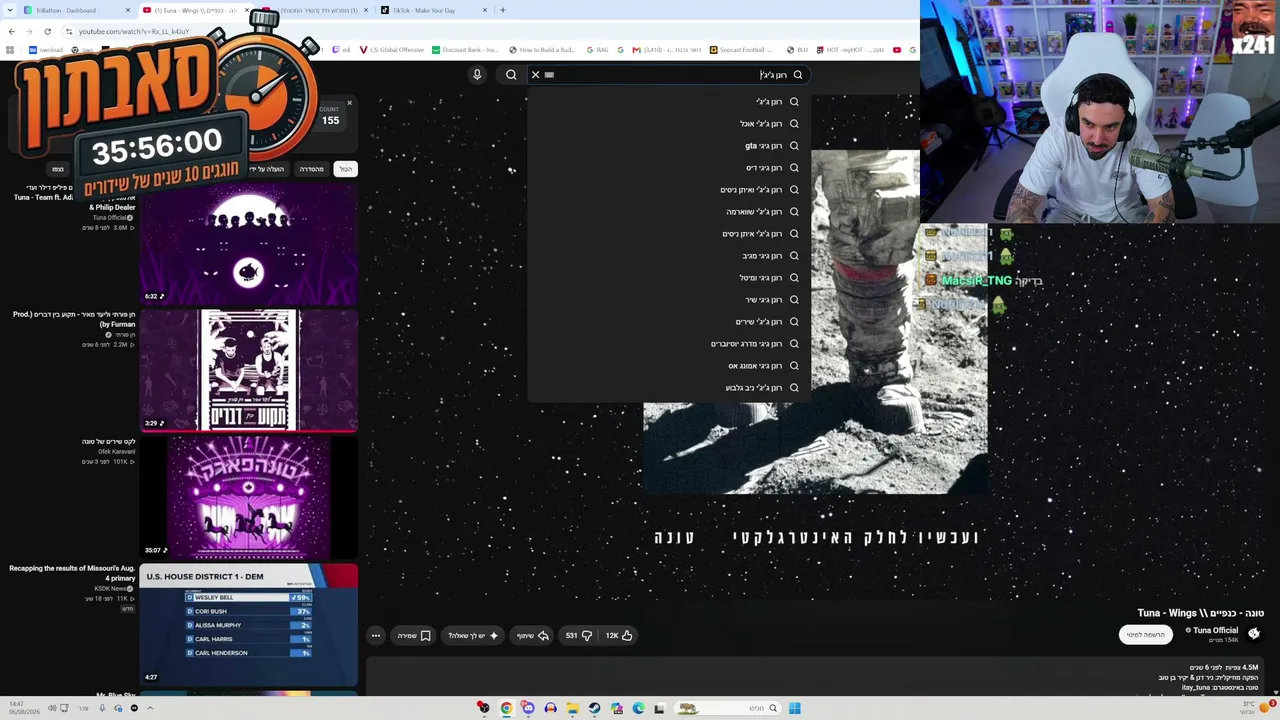Open the Tuna Official channel name link
Screen dimensions: 1280x720
tap(1214, 630)
